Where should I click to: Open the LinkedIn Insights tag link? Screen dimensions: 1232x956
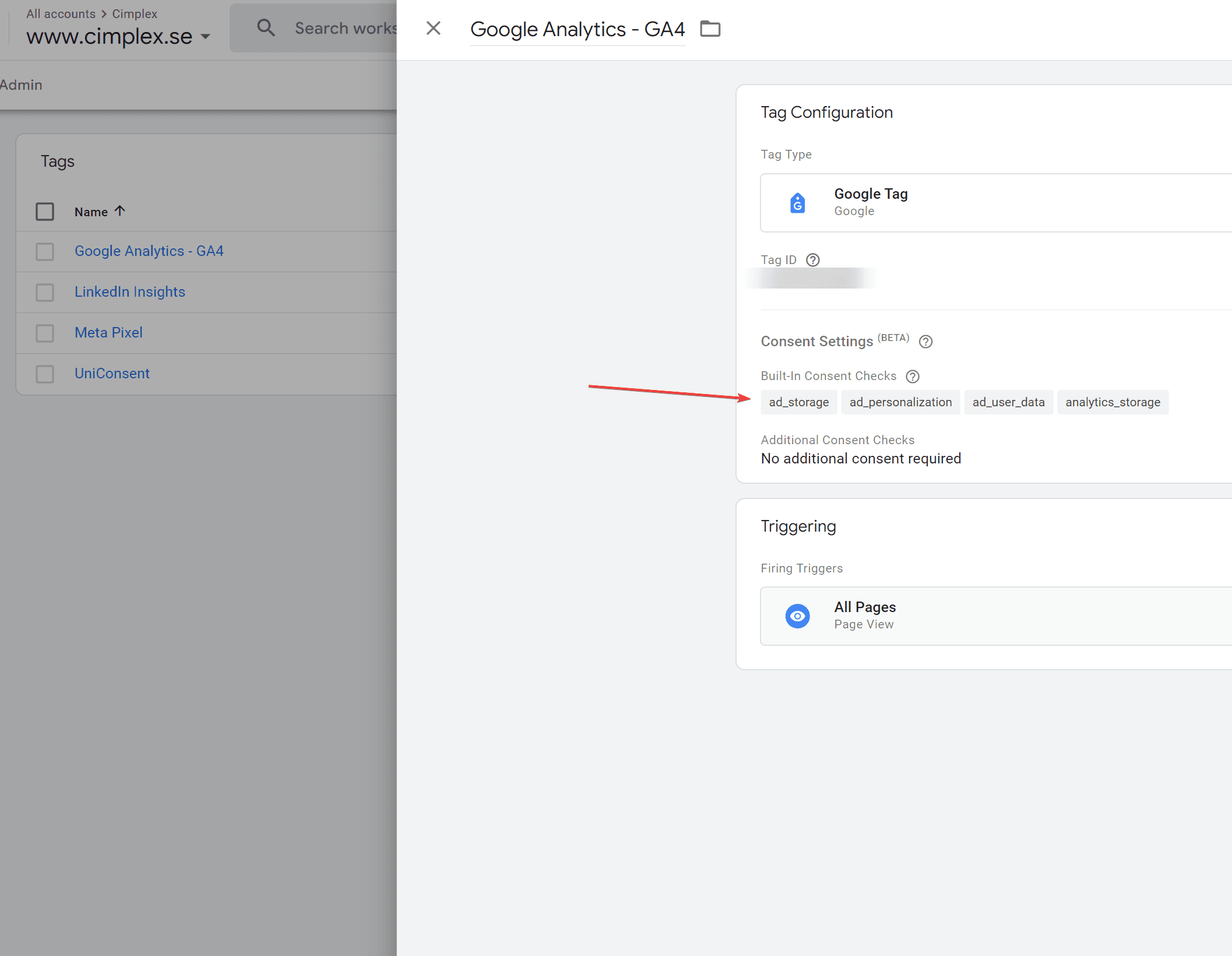(130, 292)
